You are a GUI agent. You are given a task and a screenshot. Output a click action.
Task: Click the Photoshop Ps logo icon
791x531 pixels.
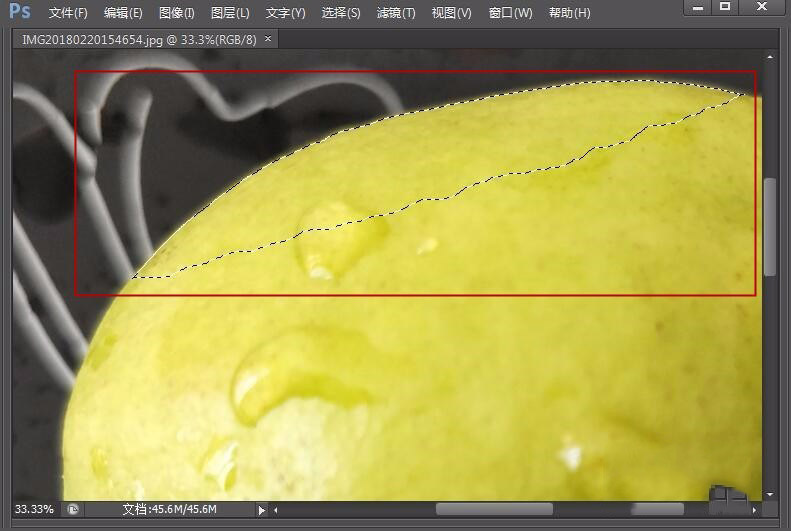coord(20,11)
